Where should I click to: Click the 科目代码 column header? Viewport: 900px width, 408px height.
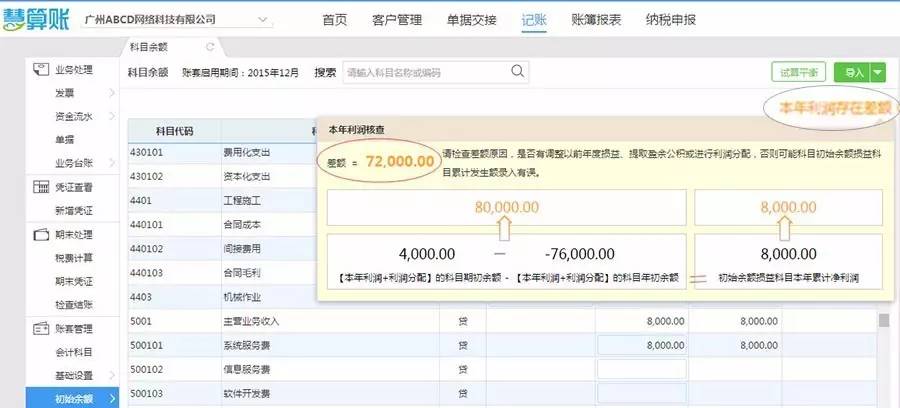click(174, 131)
